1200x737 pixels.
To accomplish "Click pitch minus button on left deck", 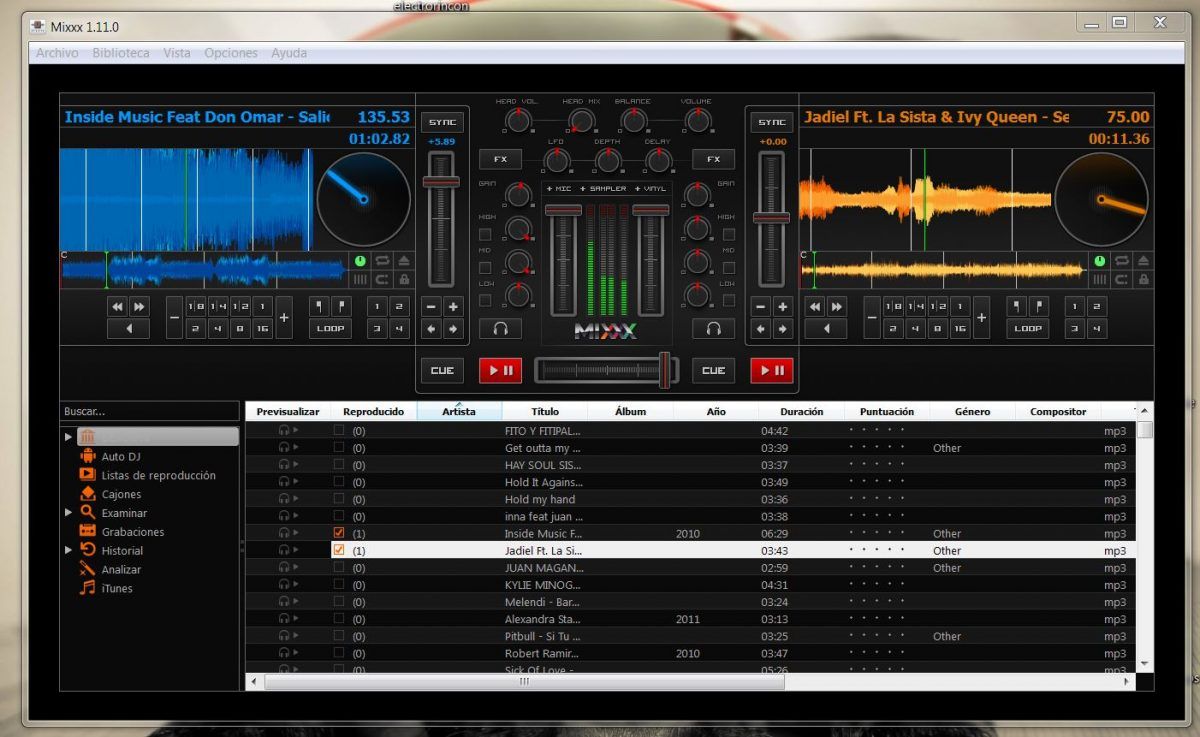I will (431, 307).
